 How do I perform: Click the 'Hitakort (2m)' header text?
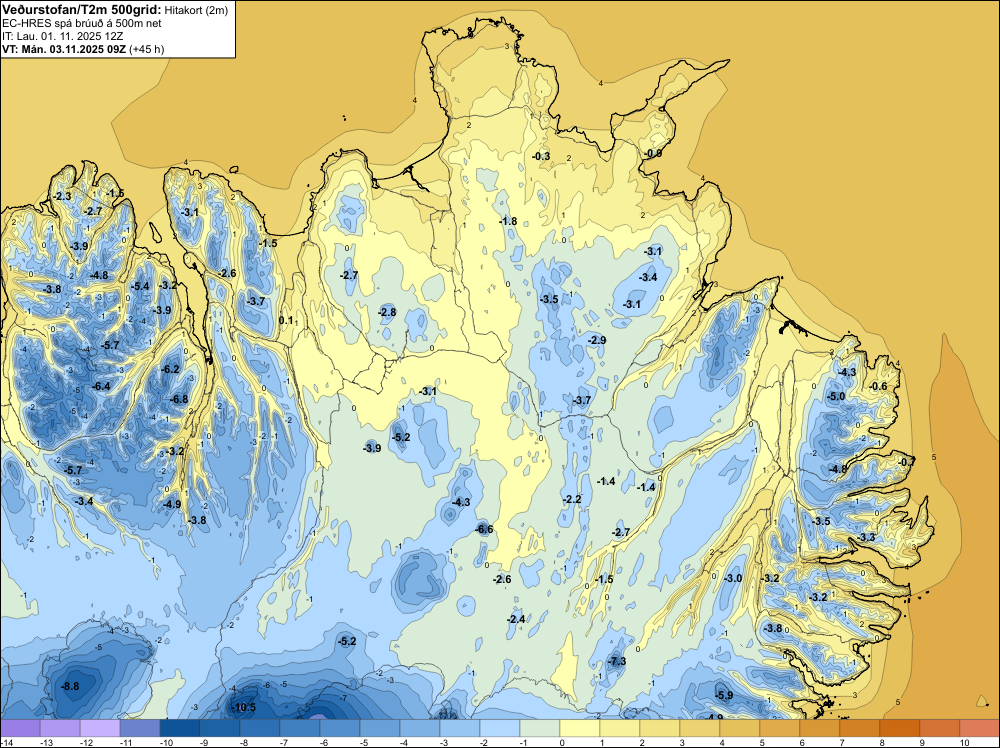pyautogui.click(x=196, y=10)
